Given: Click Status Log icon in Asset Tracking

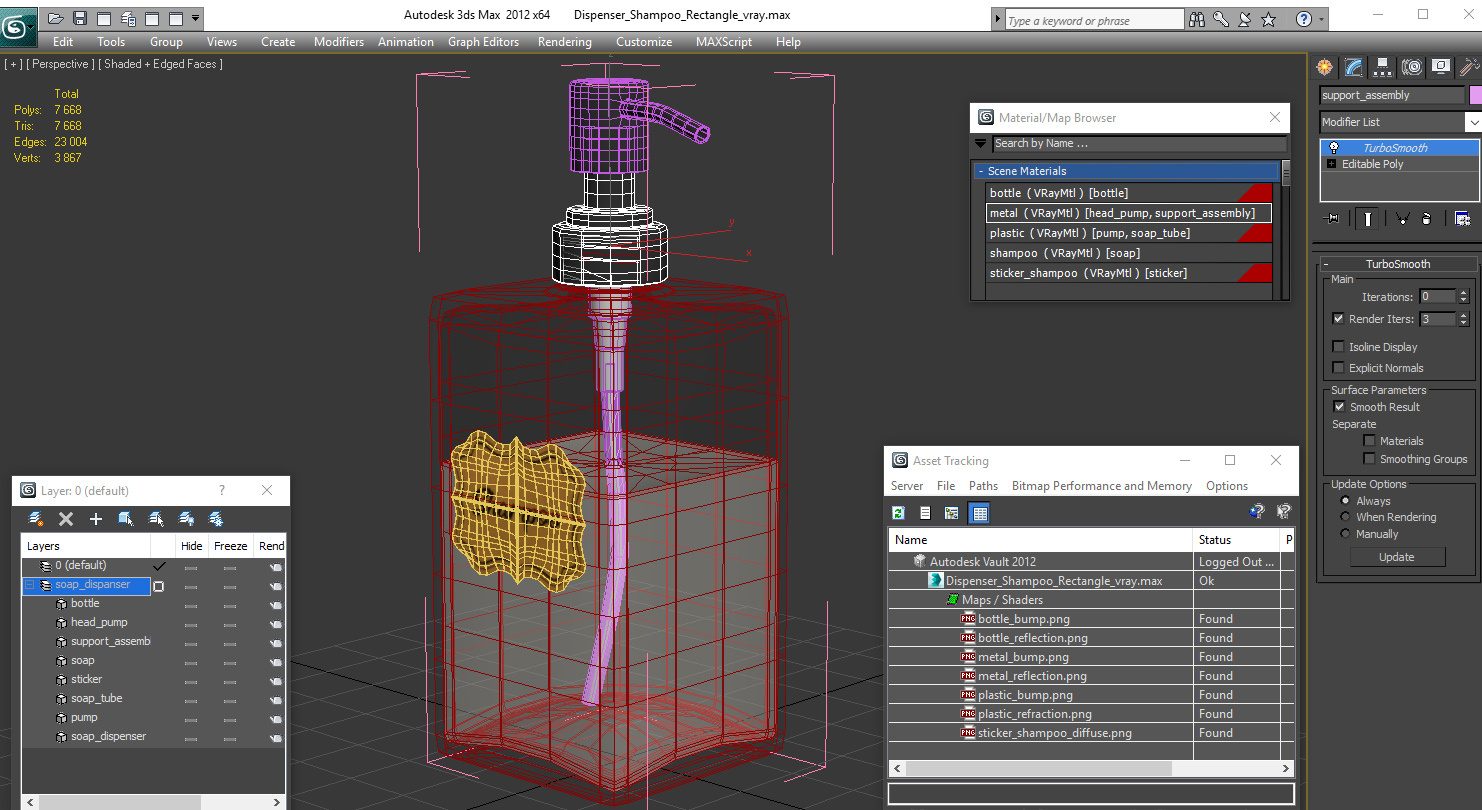Looking at the screenshot, I should (925, 513).
